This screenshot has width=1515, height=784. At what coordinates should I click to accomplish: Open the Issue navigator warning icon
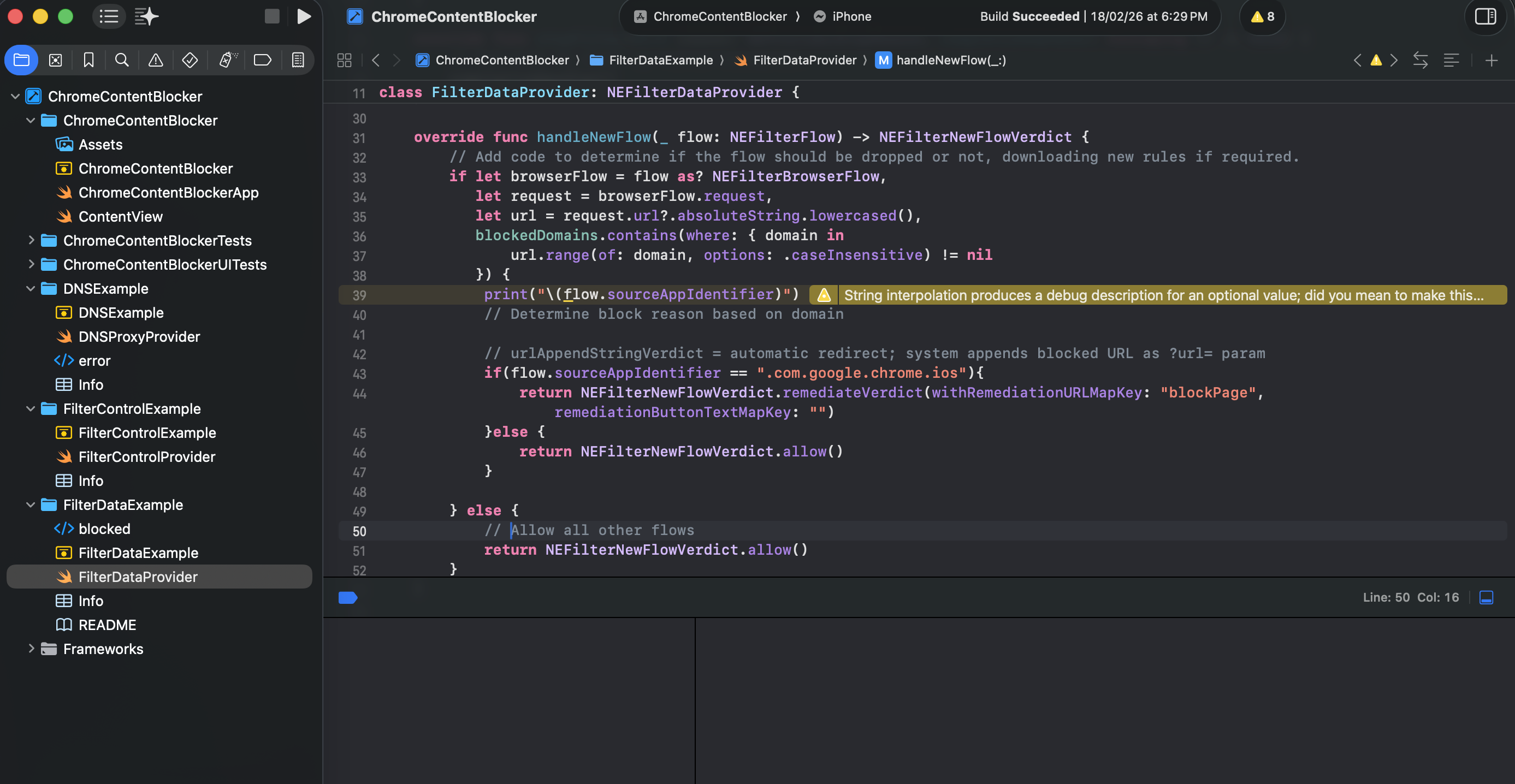(155, 60)
